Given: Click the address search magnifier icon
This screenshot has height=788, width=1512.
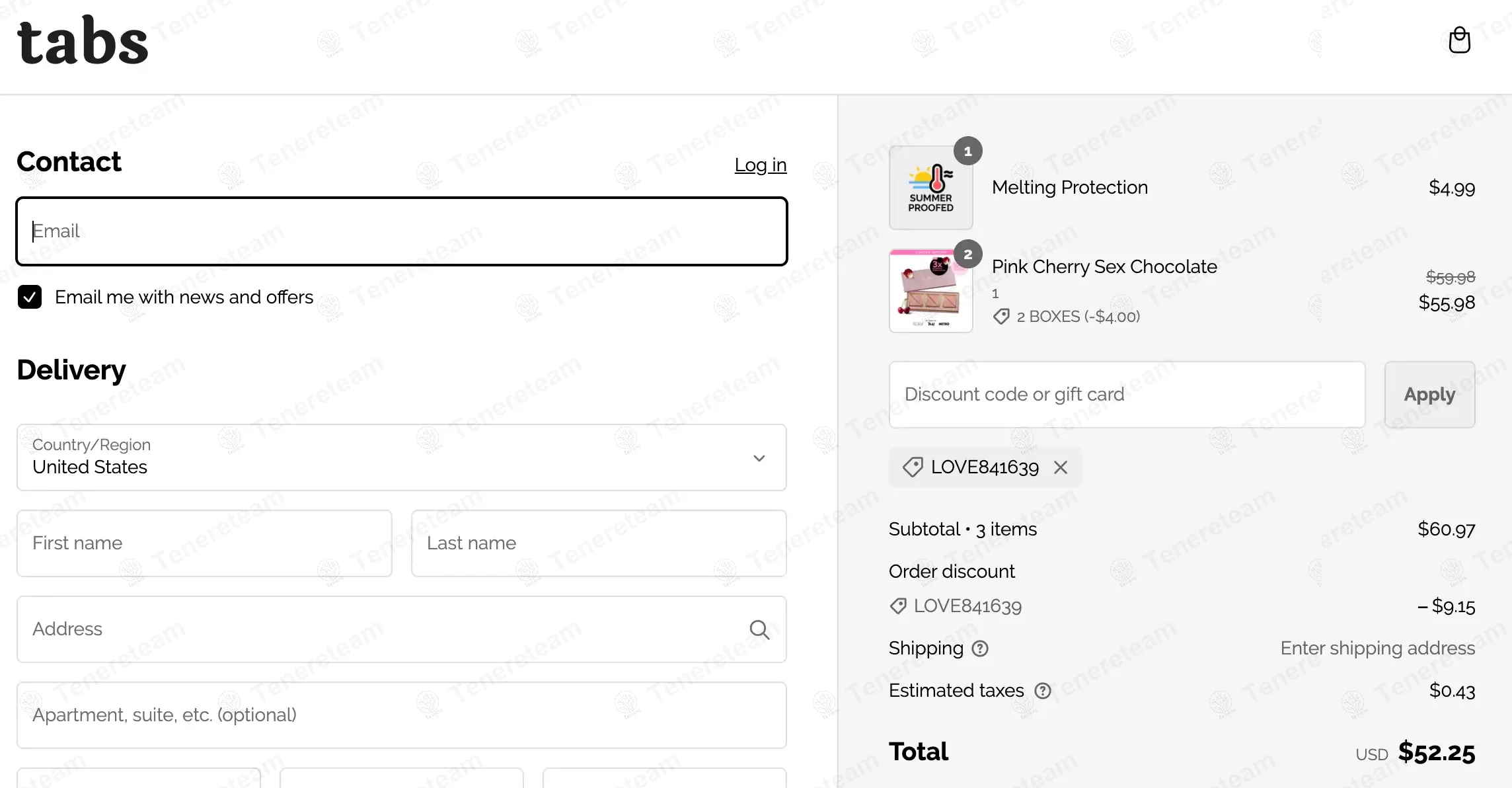Looking at the screenshot, I should click(759, 629).
